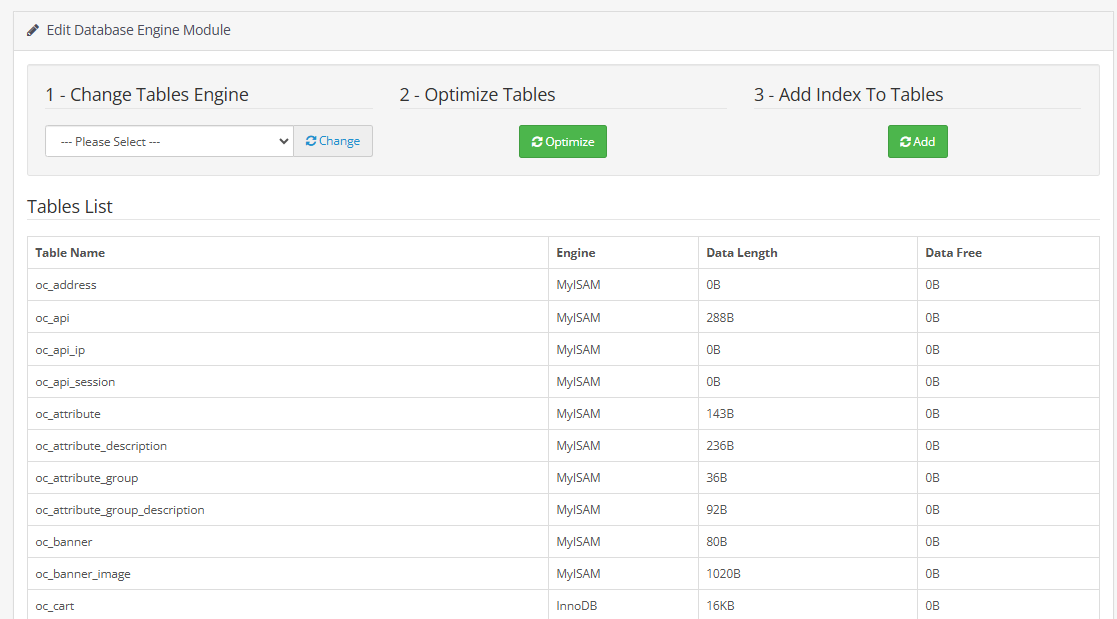The width and height of the screenshot is (1117, 619).
Task: Open the Please Select engine dropdown
Action: pos(169,141)
